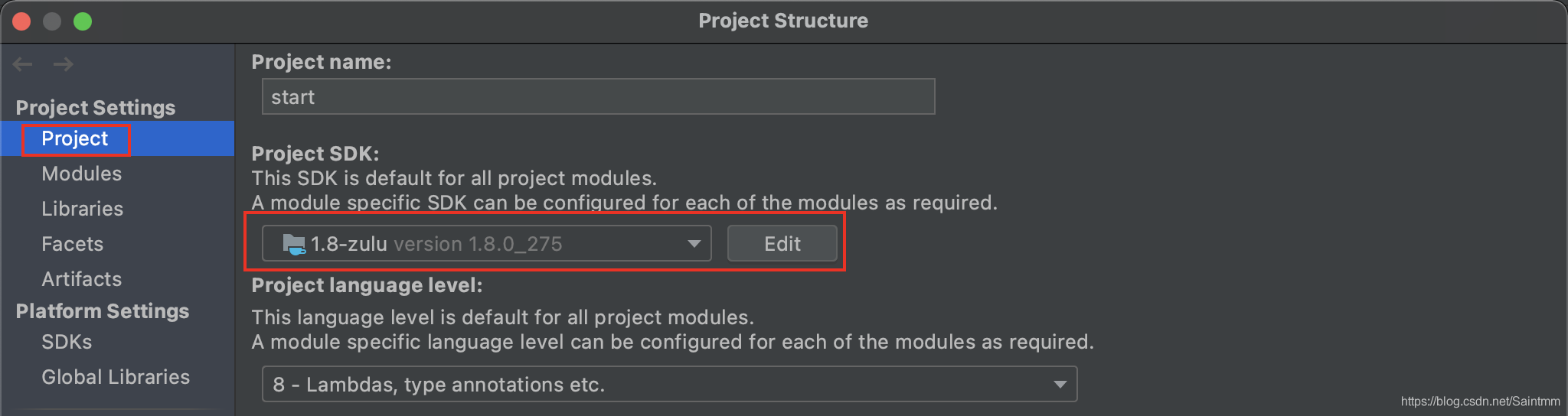
Task: Click the forward navigation arrow
Action: click(64, 64)
